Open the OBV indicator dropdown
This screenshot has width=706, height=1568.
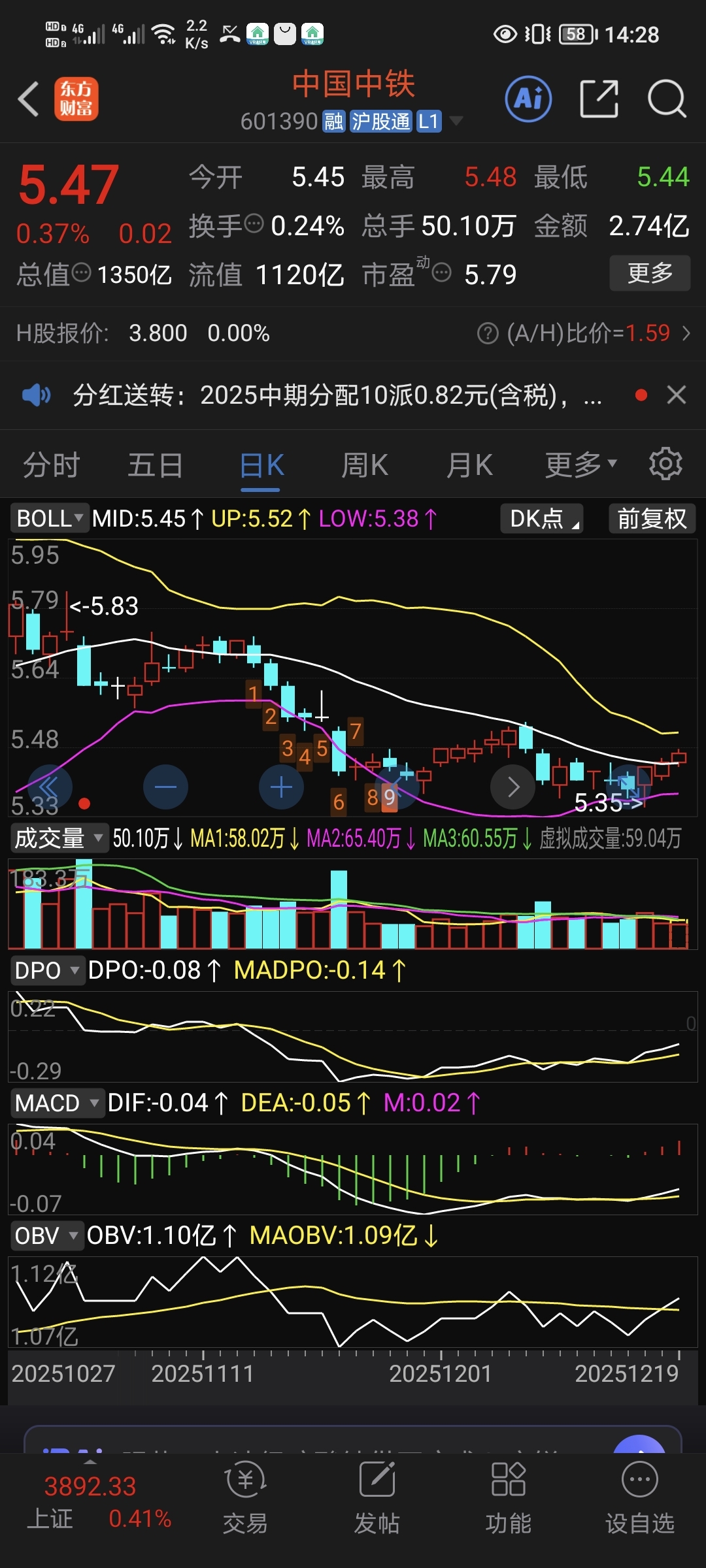[47, 1236]
